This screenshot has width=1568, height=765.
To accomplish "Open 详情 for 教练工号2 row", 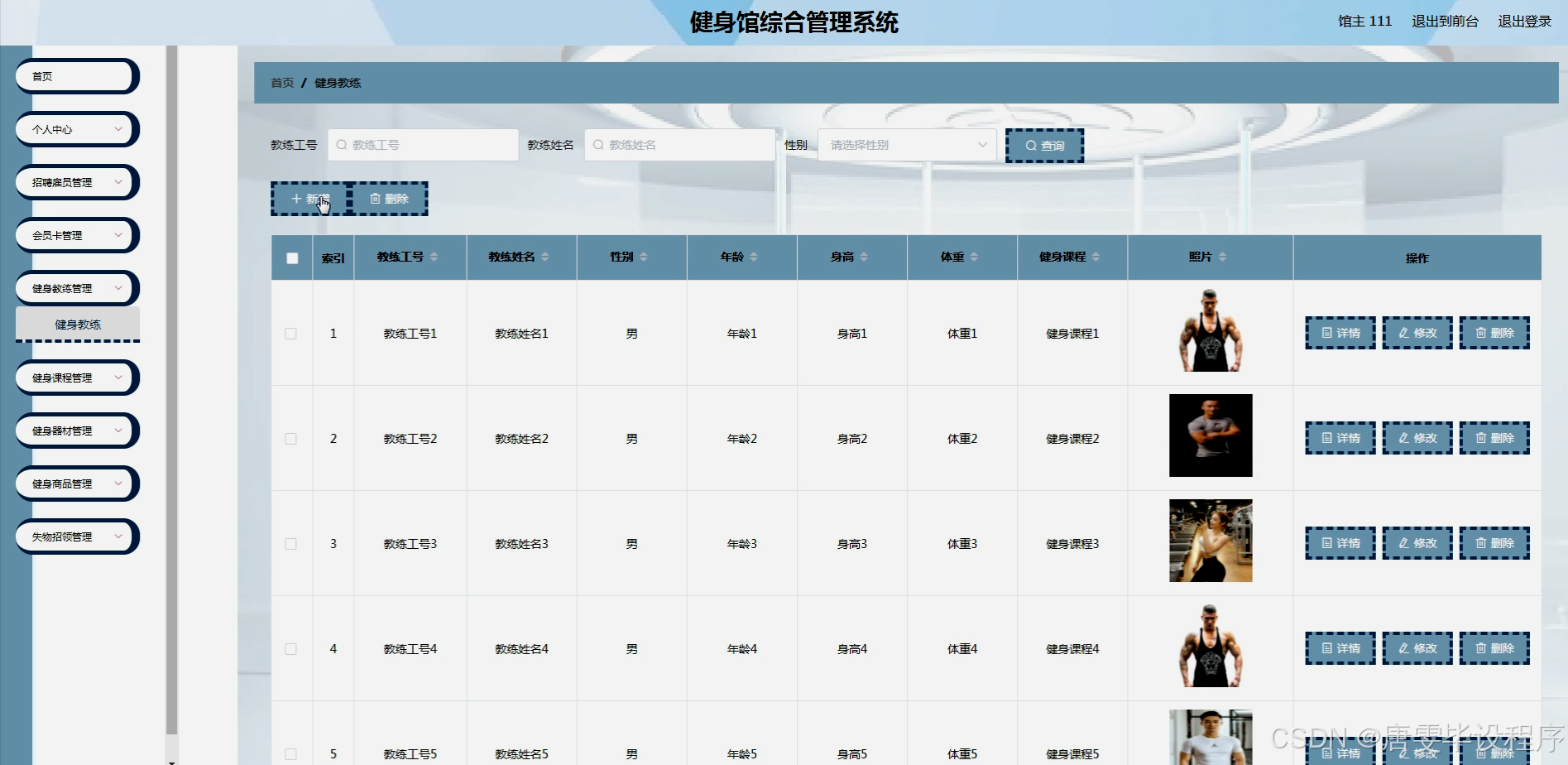I will 1340,438.
